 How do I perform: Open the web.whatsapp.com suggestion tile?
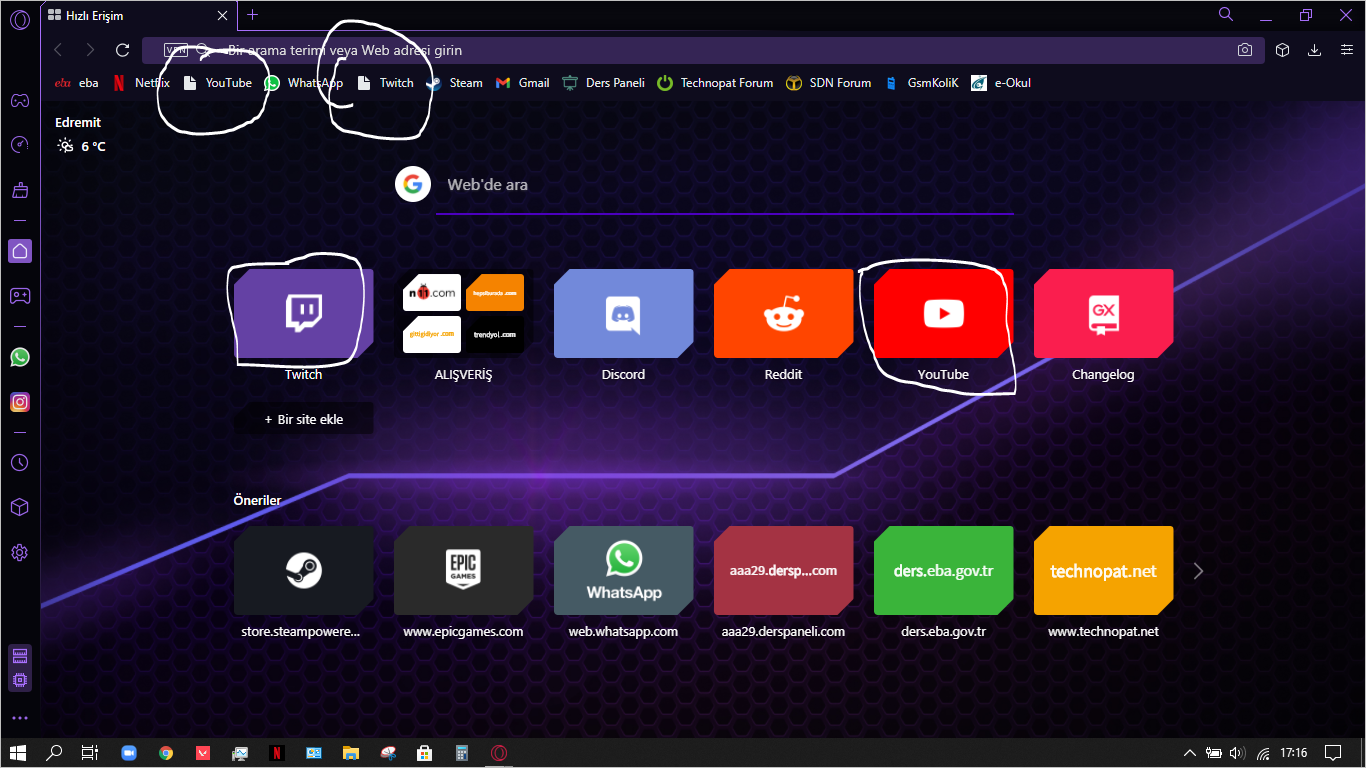pyautogui.click(x=624, y=571)
